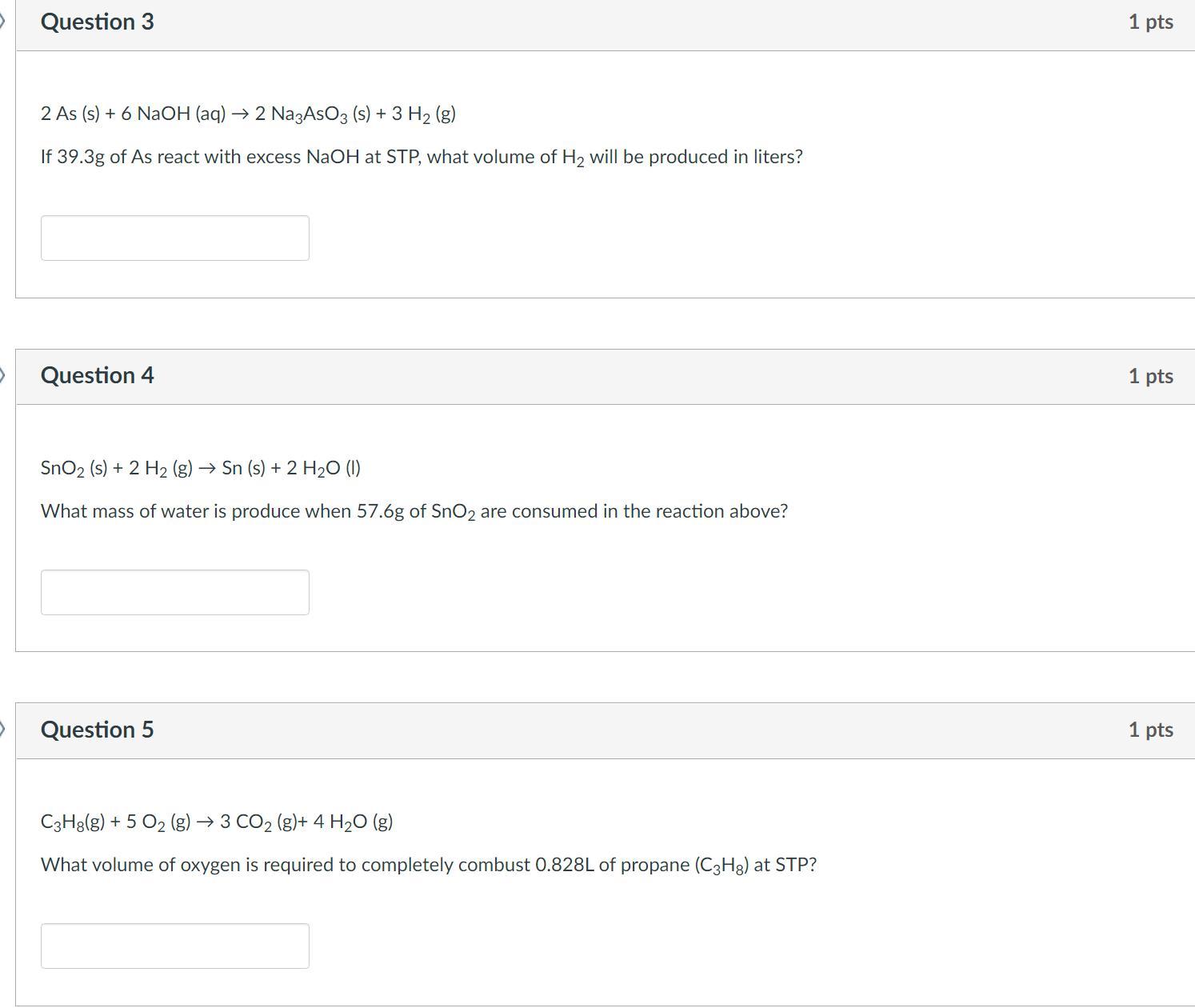Click the 1 pts label on Question 3
Viewport: 1195px width, 1008px height.
point(1150,22)
